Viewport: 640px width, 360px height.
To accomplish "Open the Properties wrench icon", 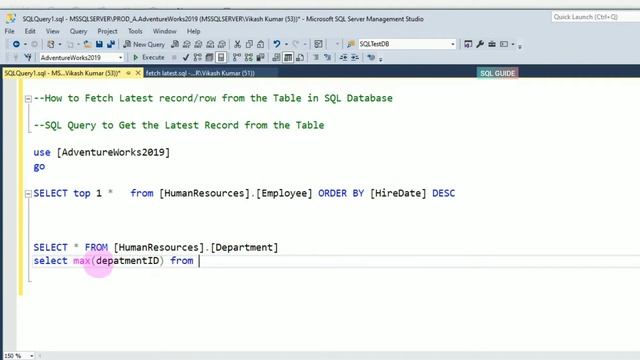I will [x=480, y=44].
